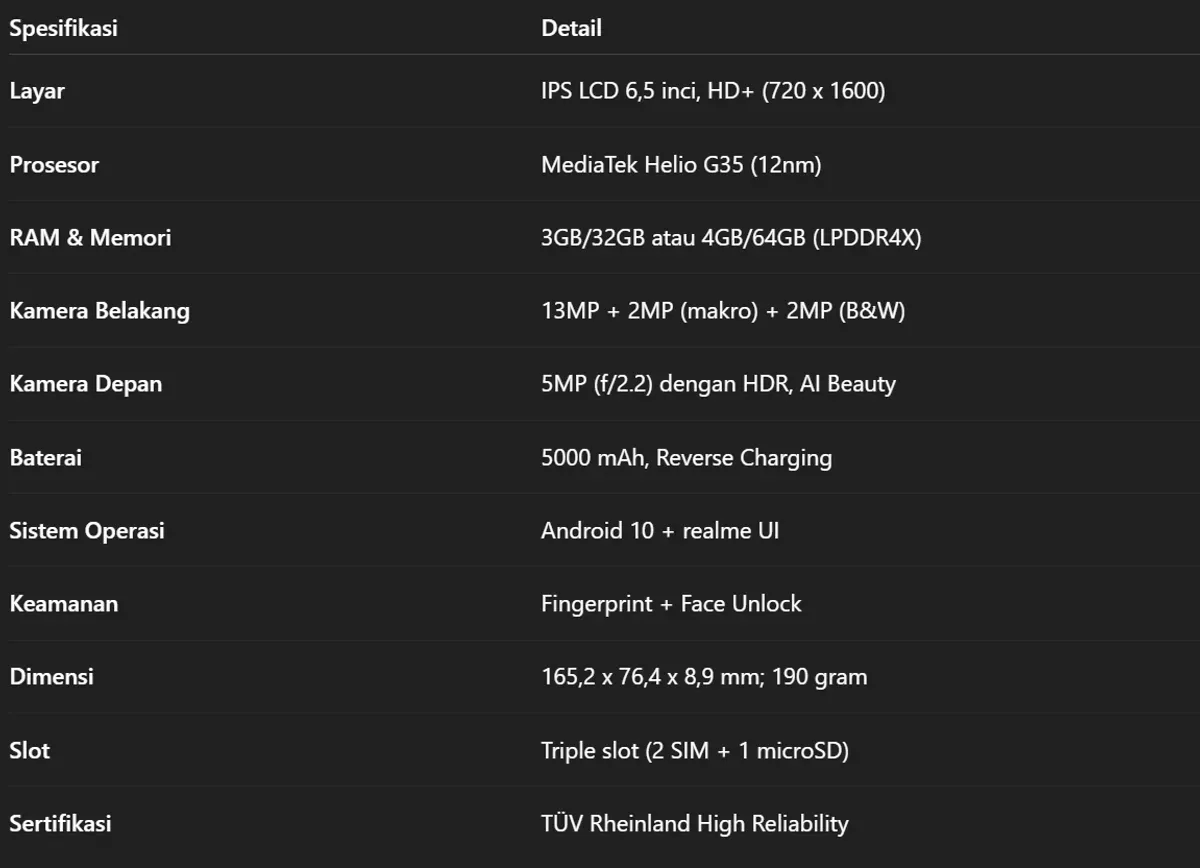Select the "Sistem Operasi" label
The width and height of the screenshot is (1200, 868).
coord(87,530)
